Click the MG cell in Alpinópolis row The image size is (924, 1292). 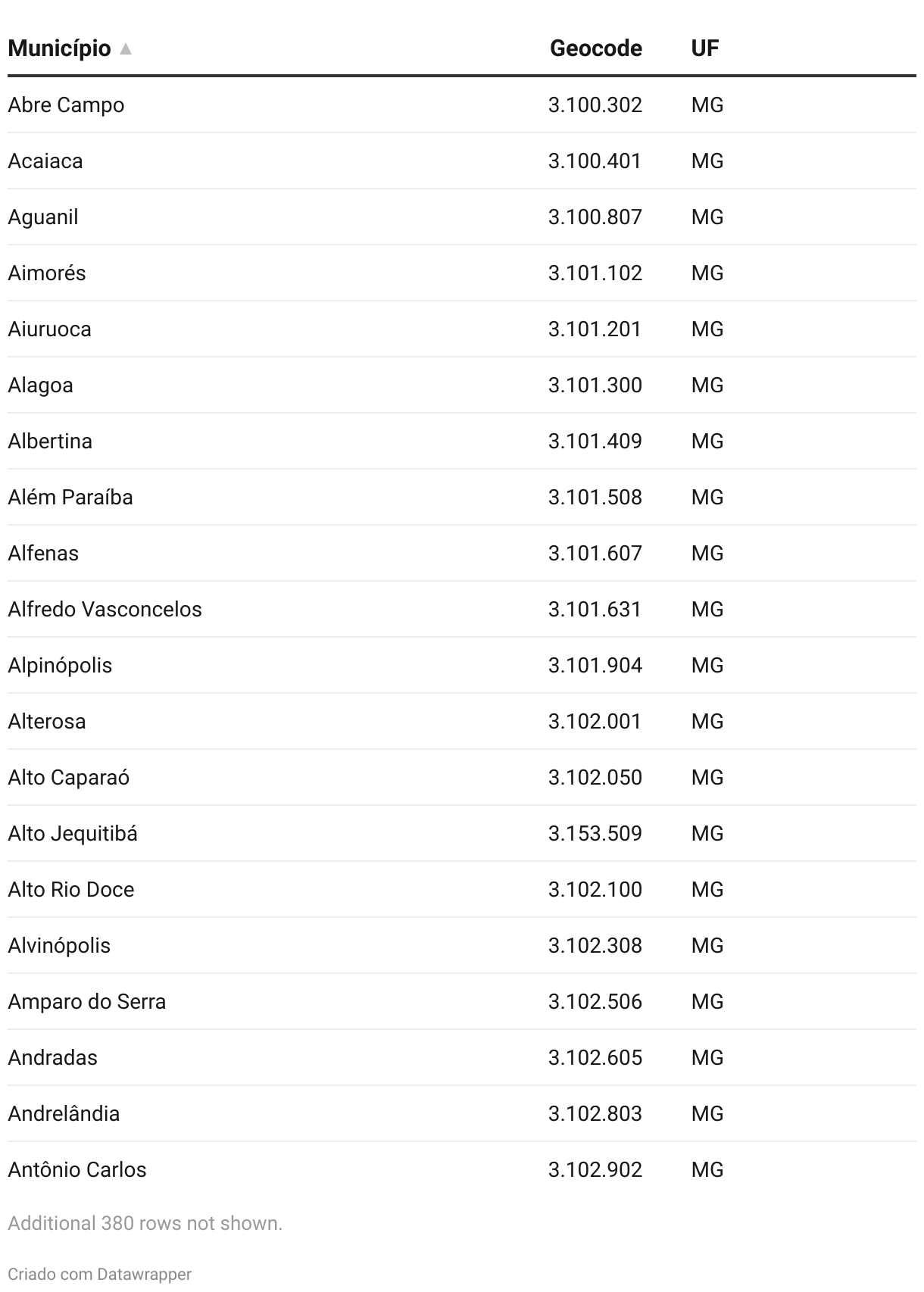[x=707, y=665]
